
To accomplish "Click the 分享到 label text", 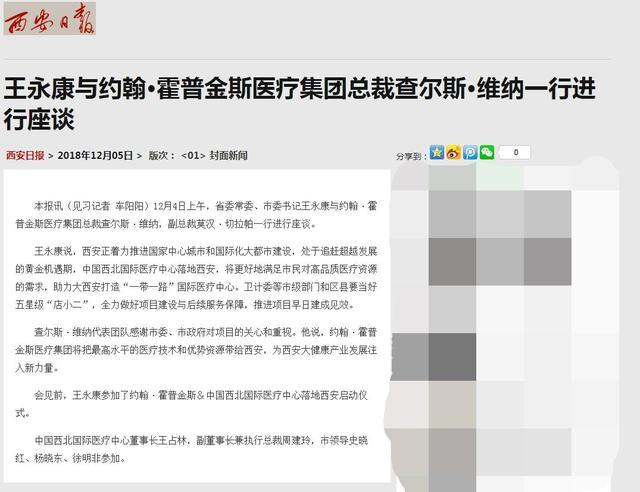I will (411, 156).
